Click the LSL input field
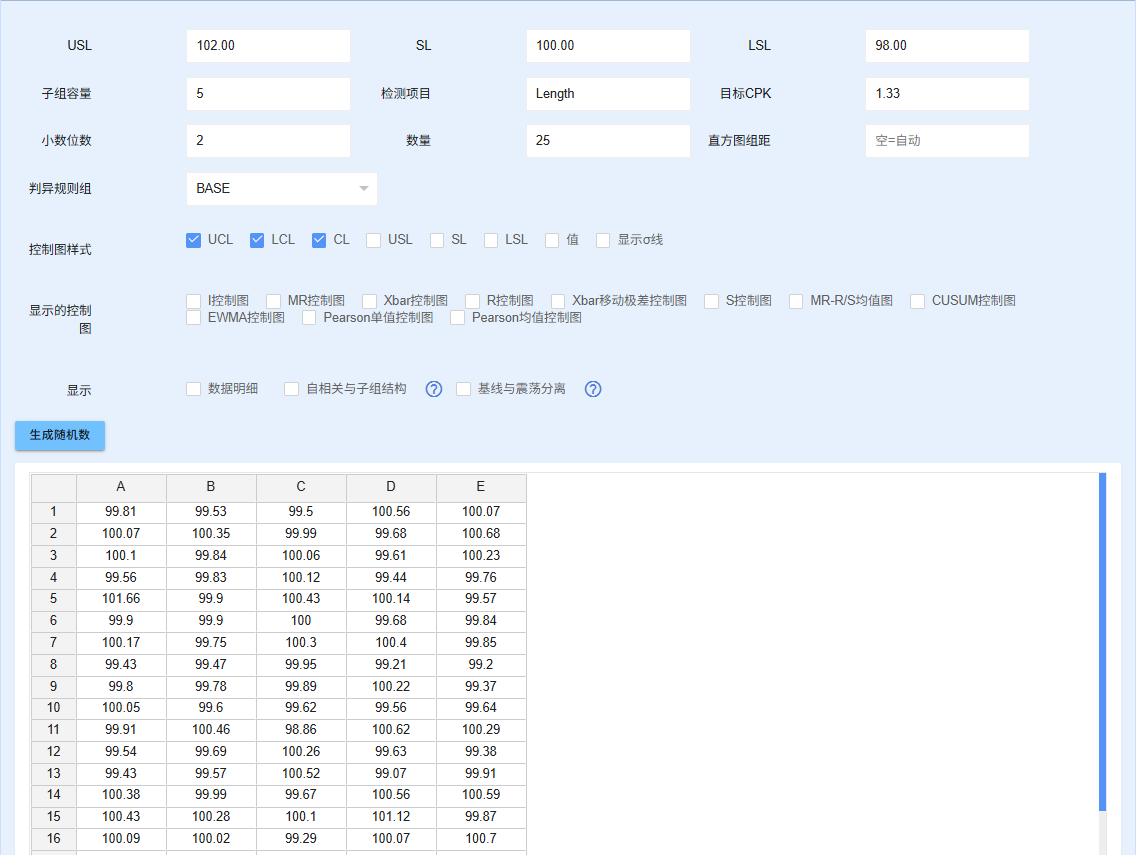 [947, 46]
